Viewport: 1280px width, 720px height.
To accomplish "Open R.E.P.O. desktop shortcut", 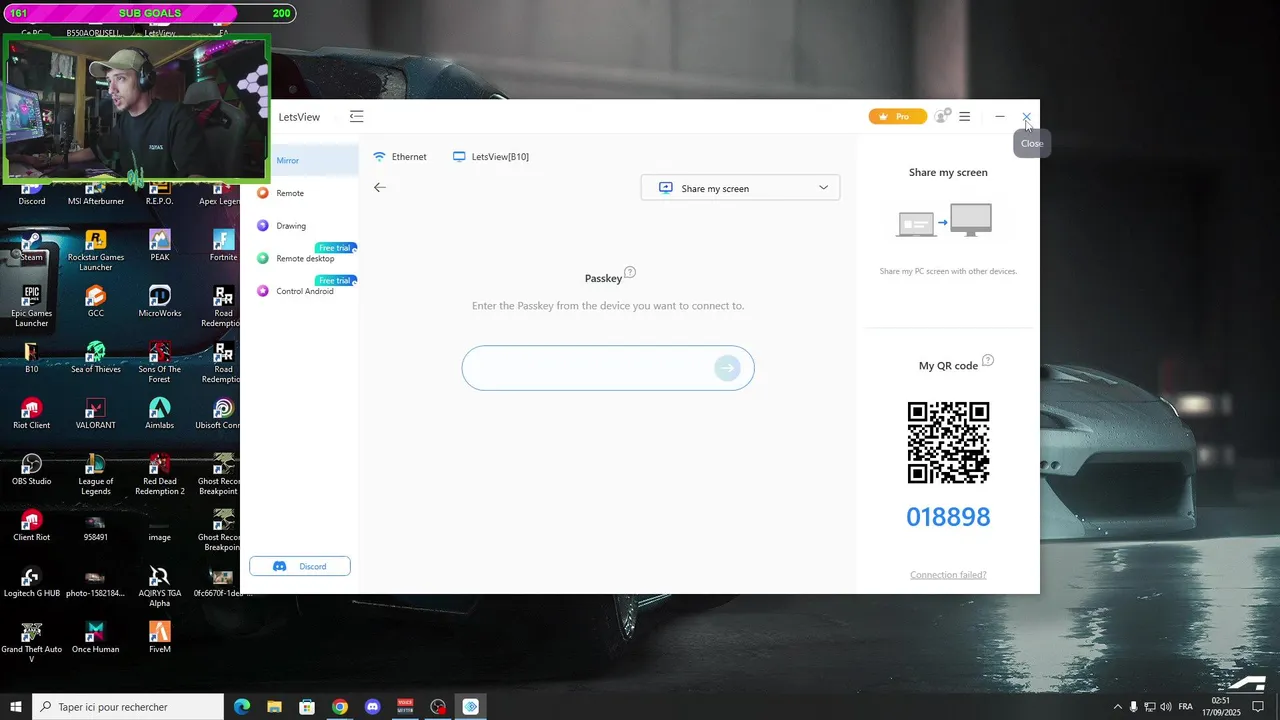I will [160, 192].
